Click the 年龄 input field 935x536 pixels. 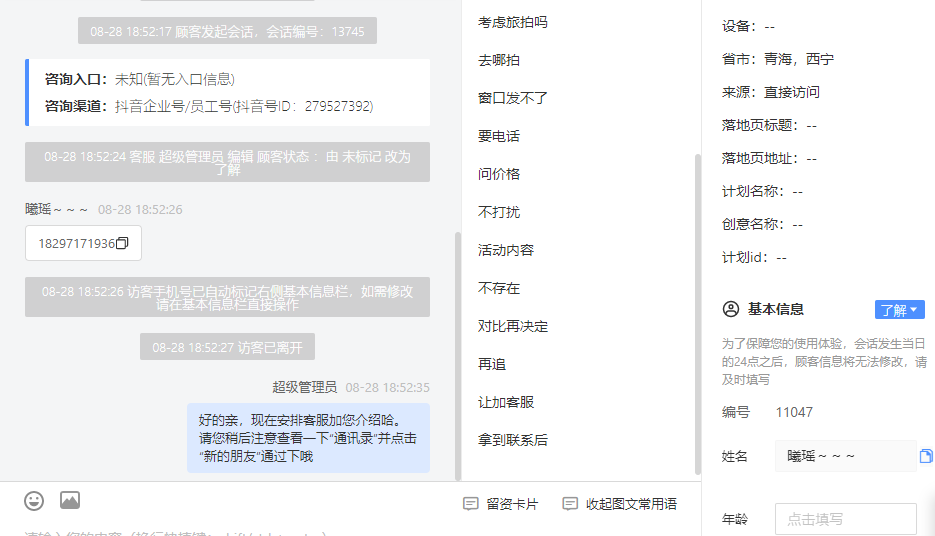click(x=846, y=519)
